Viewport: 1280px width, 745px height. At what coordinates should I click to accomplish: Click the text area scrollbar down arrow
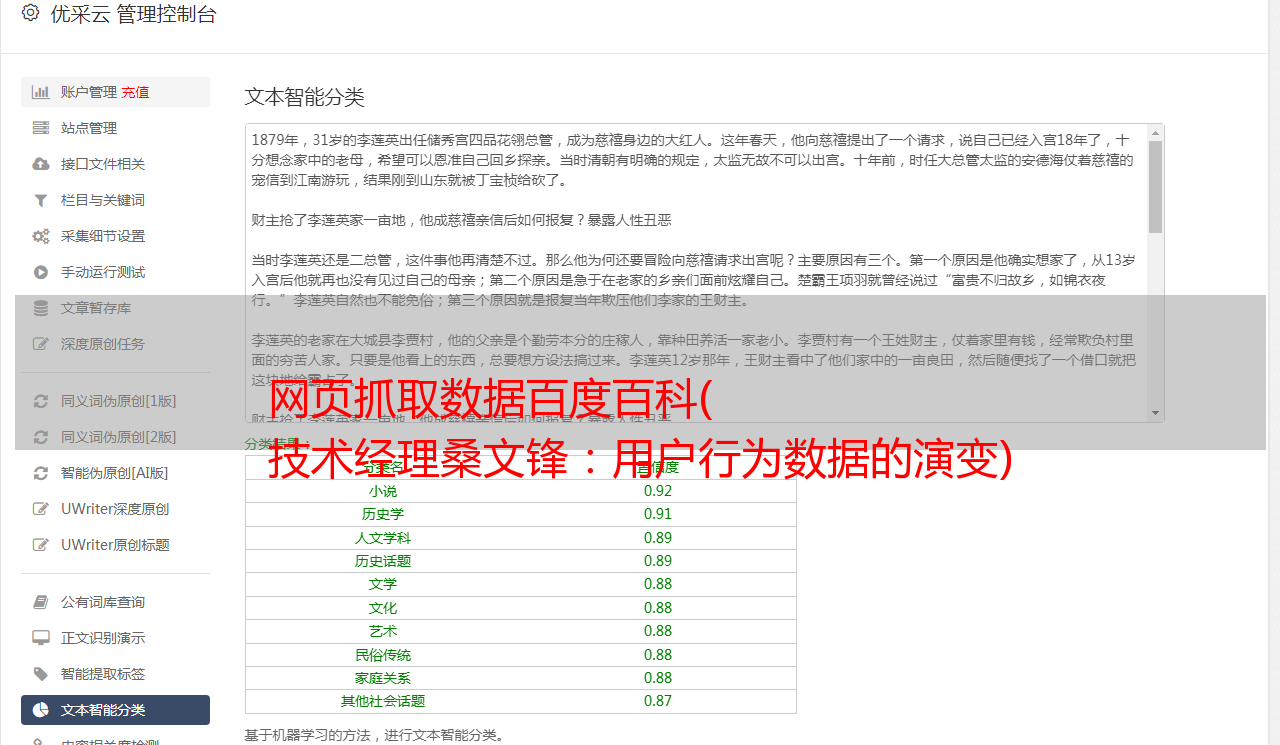coord(1156,414)
